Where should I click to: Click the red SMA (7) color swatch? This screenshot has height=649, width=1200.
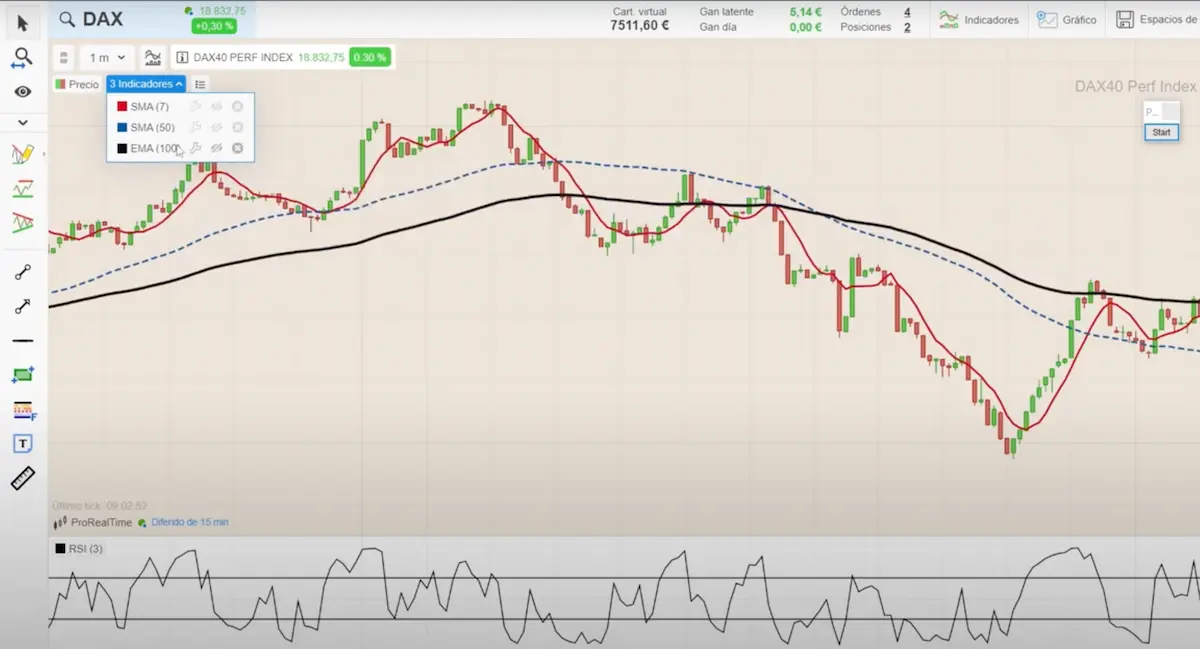point(122,107)
